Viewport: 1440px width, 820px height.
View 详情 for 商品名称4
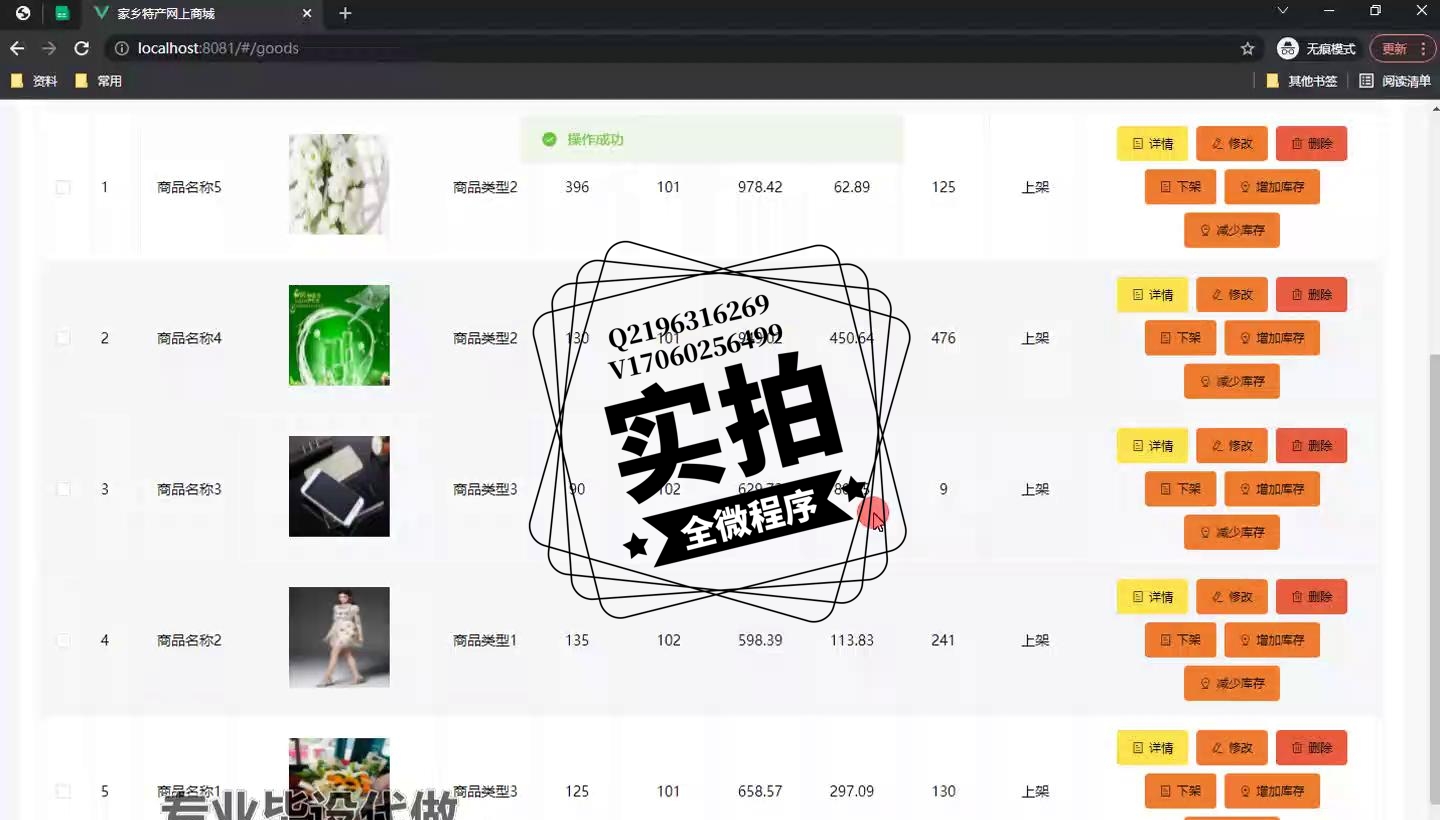1152,294
